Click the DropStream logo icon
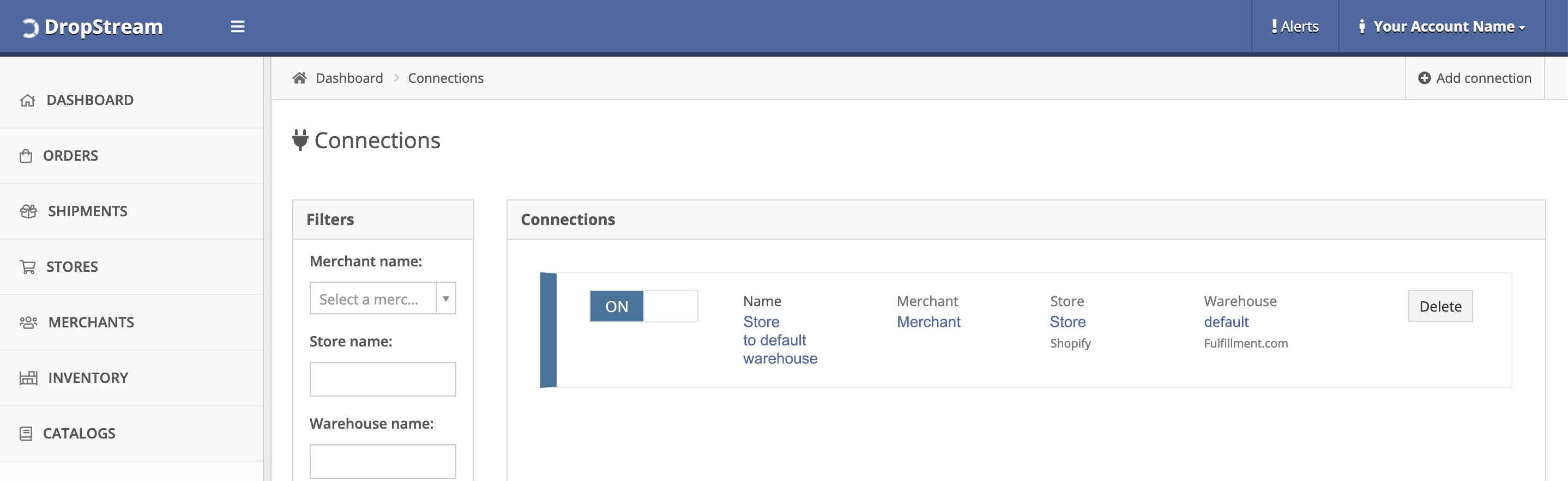This screenshot has width=1568, height=481. point(30,27)
